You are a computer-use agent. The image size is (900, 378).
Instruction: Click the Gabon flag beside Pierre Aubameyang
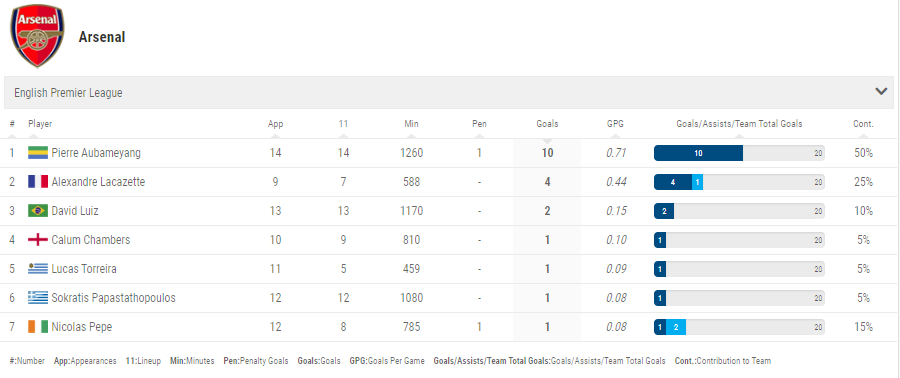pos(38,153)
